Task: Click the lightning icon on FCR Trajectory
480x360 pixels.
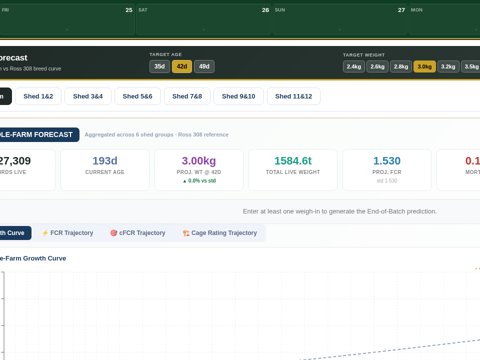Action: (45, 233)
